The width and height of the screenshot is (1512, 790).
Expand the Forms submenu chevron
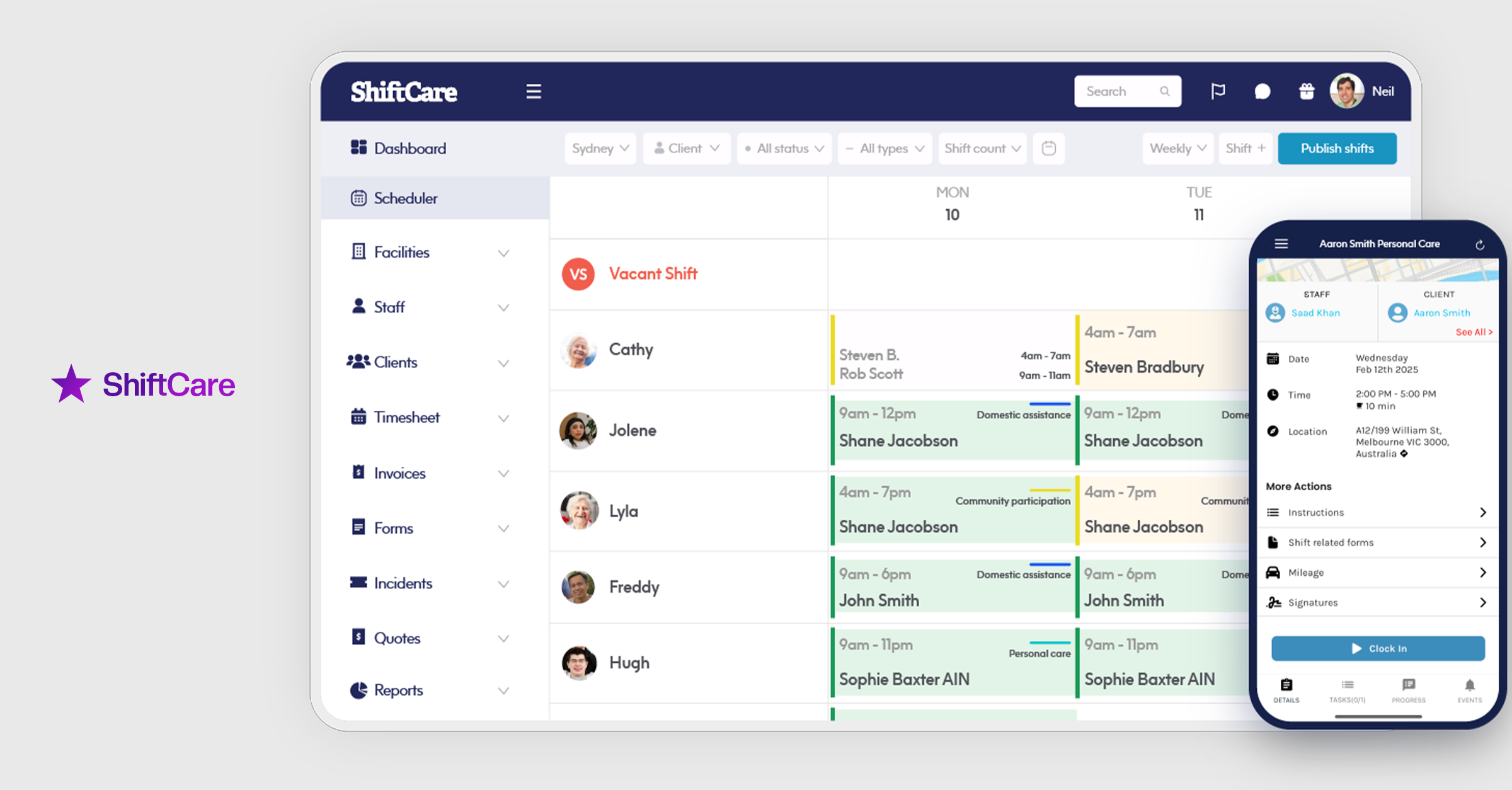(503, 529)
